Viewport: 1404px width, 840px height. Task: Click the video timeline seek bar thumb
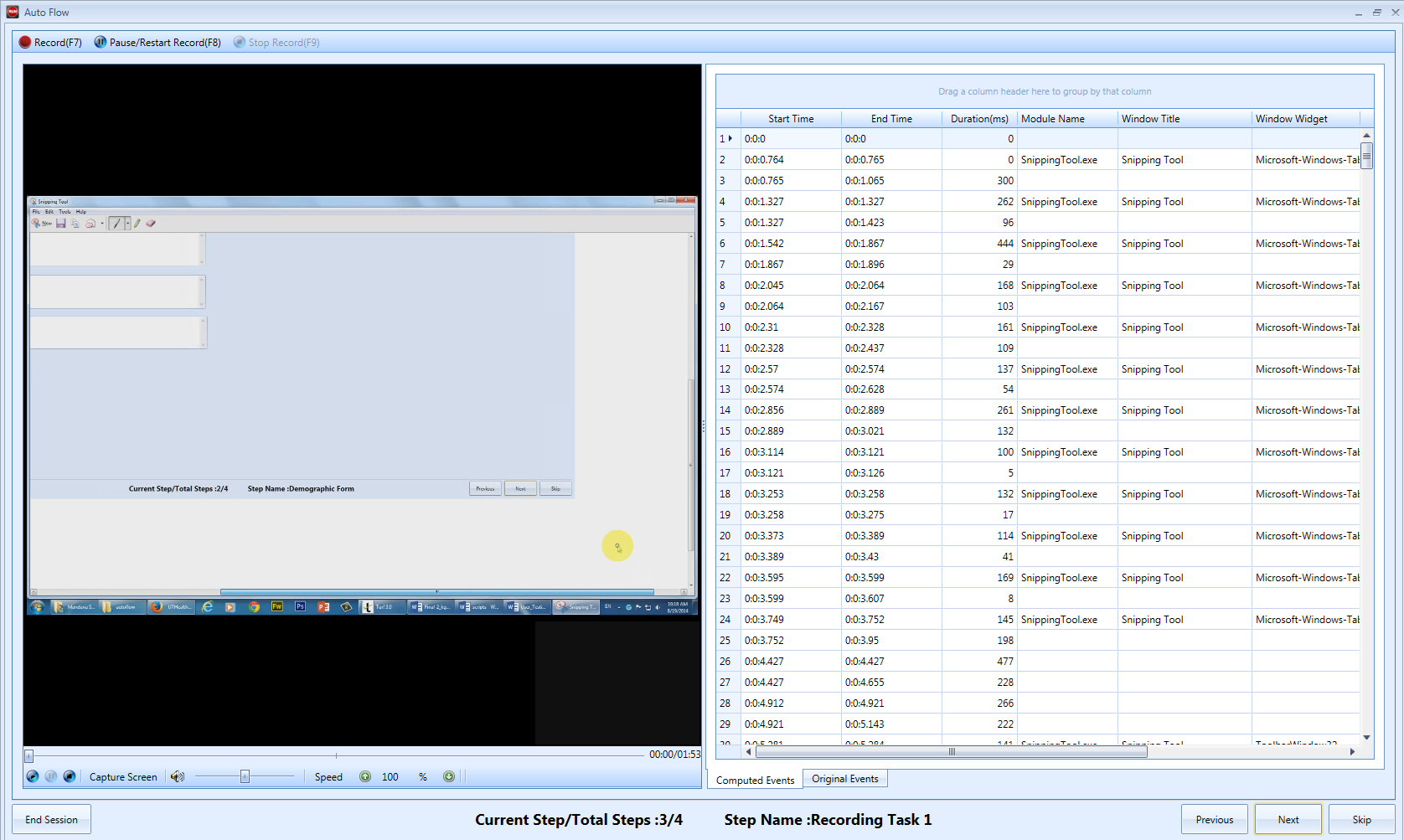[x=29, y=755]
